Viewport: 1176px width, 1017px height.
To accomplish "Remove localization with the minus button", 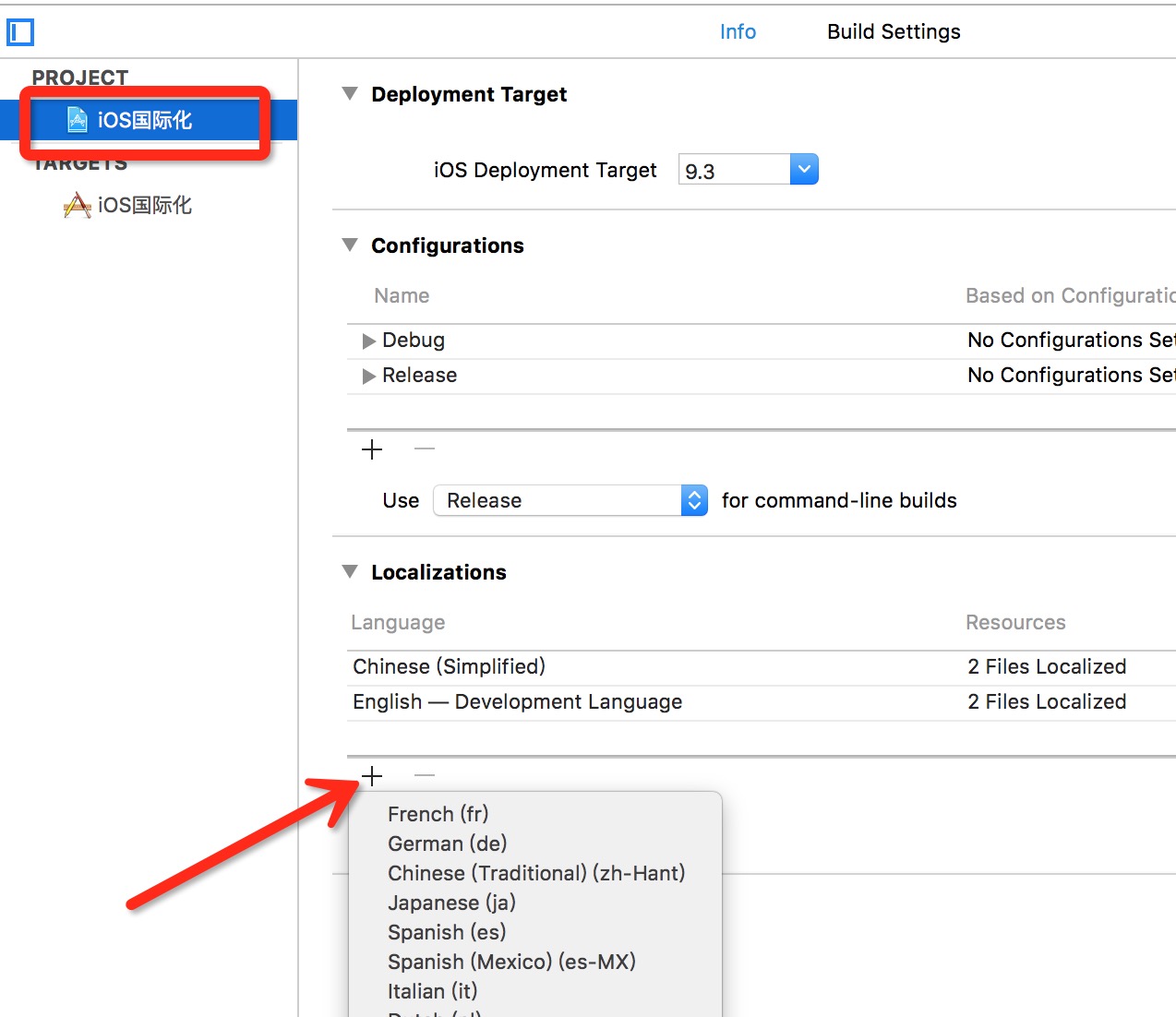I will [x=425, y=776].
